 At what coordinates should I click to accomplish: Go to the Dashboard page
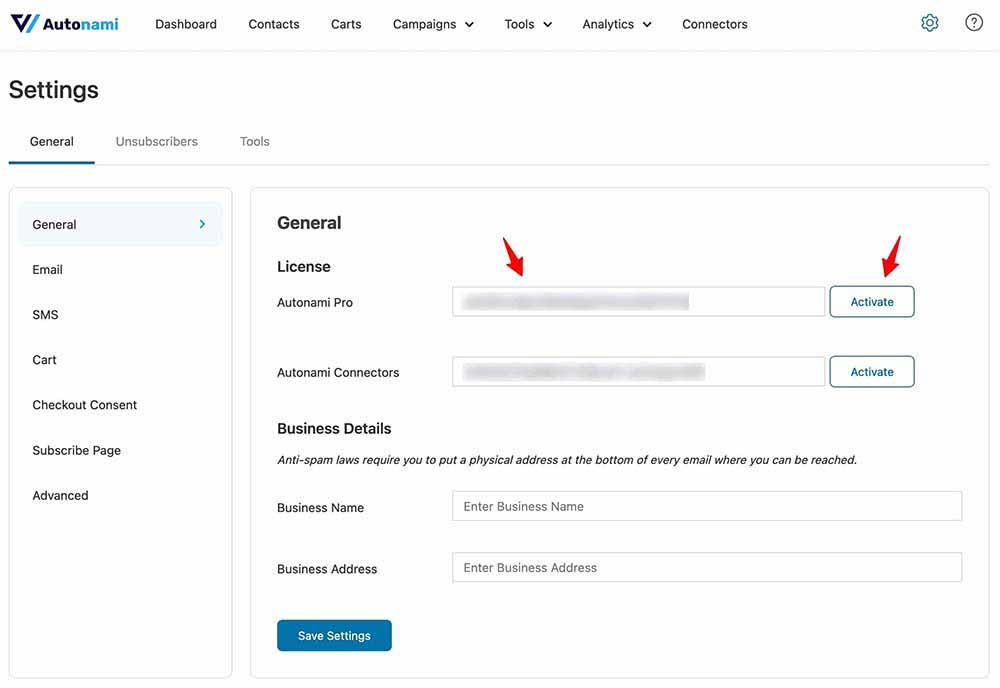[186, 24]
